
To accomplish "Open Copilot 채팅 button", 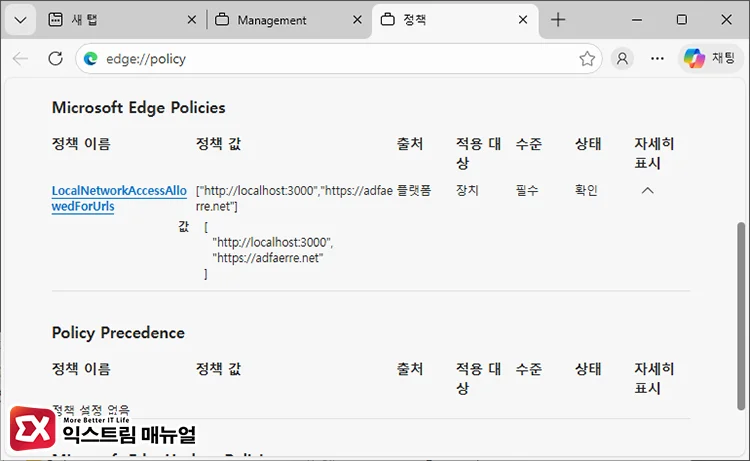I will [709, 58].
